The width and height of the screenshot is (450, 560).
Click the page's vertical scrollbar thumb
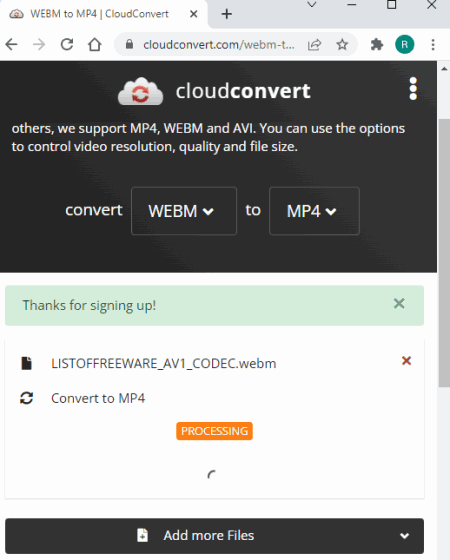point(444,252)
